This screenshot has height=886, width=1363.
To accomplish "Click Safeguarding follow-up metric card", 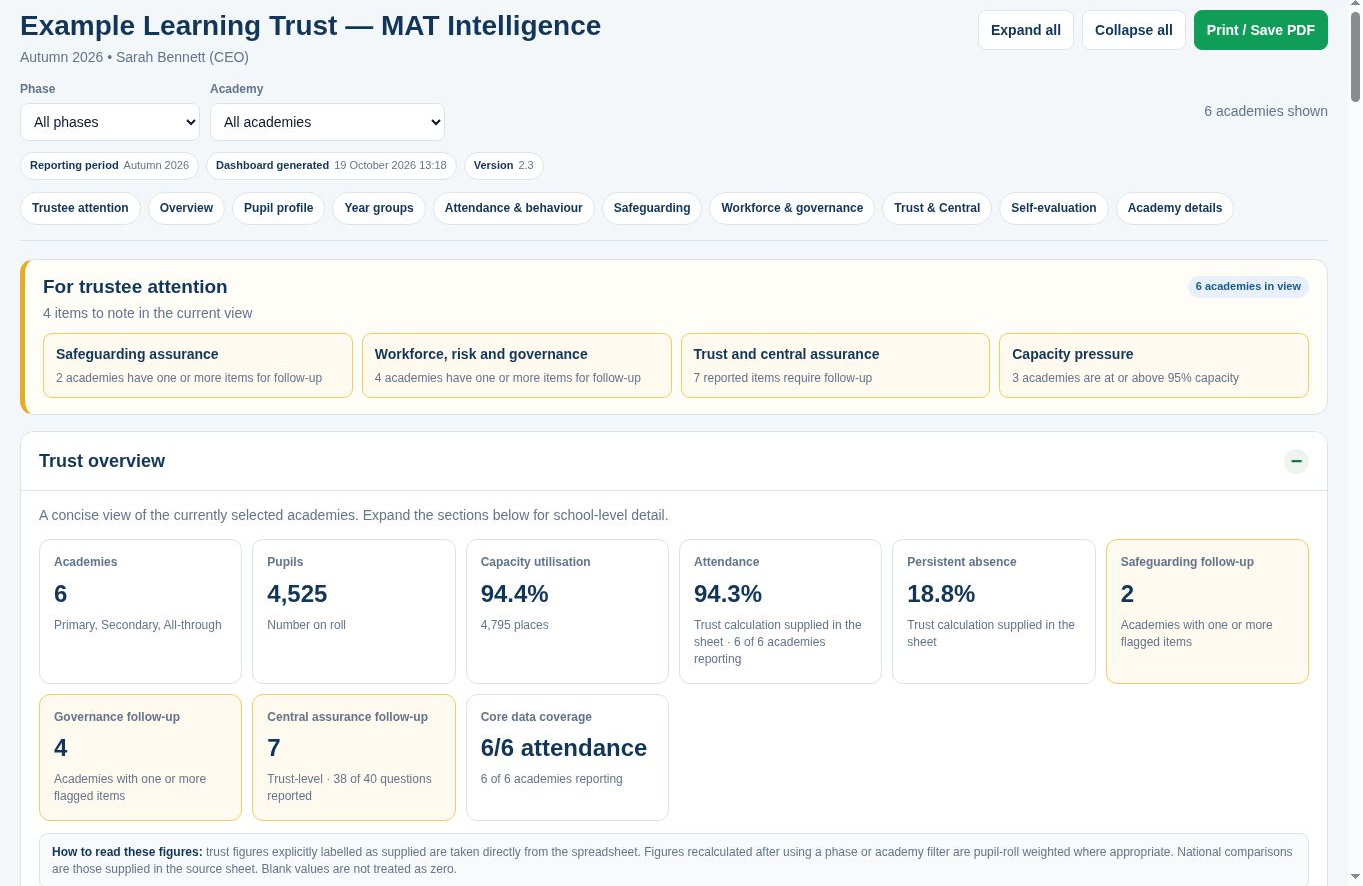I will point(1207,611).
